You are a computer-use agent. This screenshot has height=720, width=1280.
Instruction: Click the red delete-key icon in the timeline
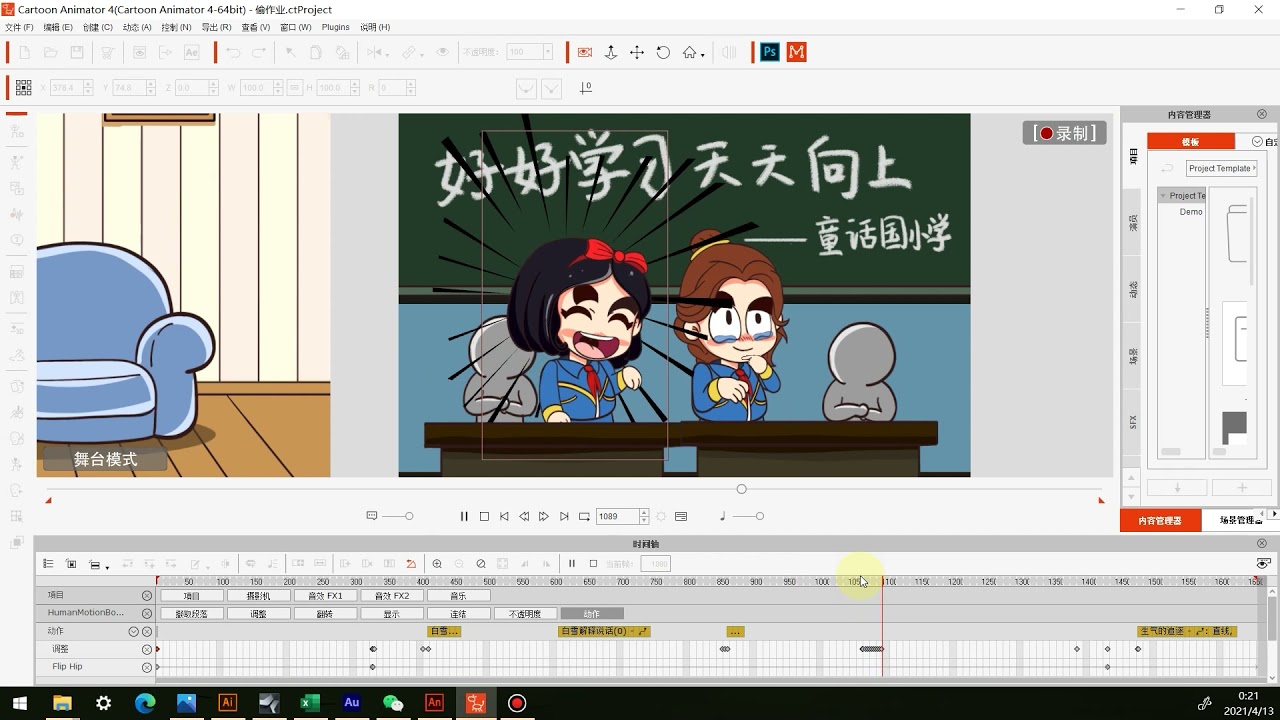pos(411,564)
